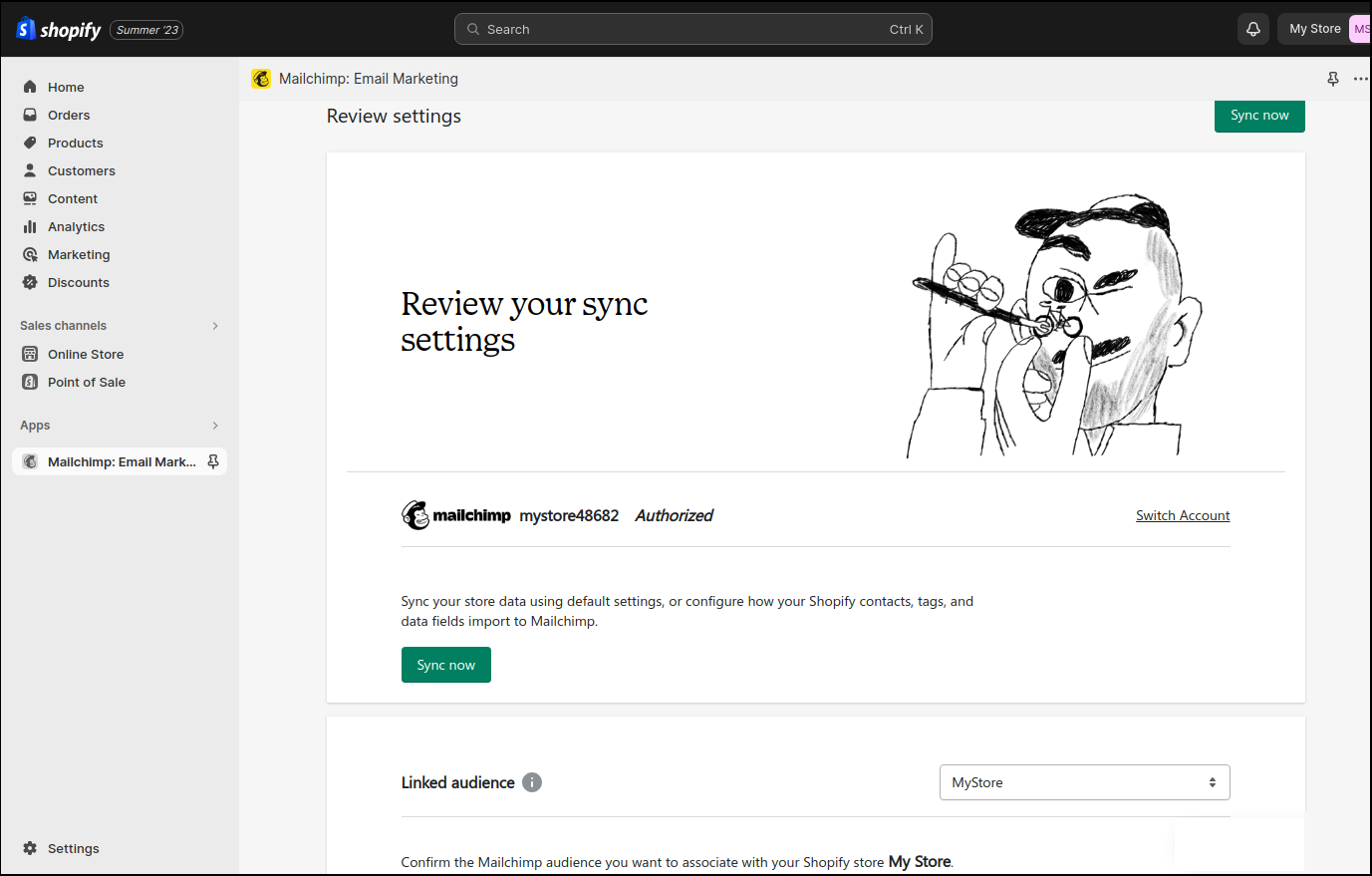The width and height of the screenshot is (1372, 876).
Task: Click the Linked audience label
Action: click(458, 782)
